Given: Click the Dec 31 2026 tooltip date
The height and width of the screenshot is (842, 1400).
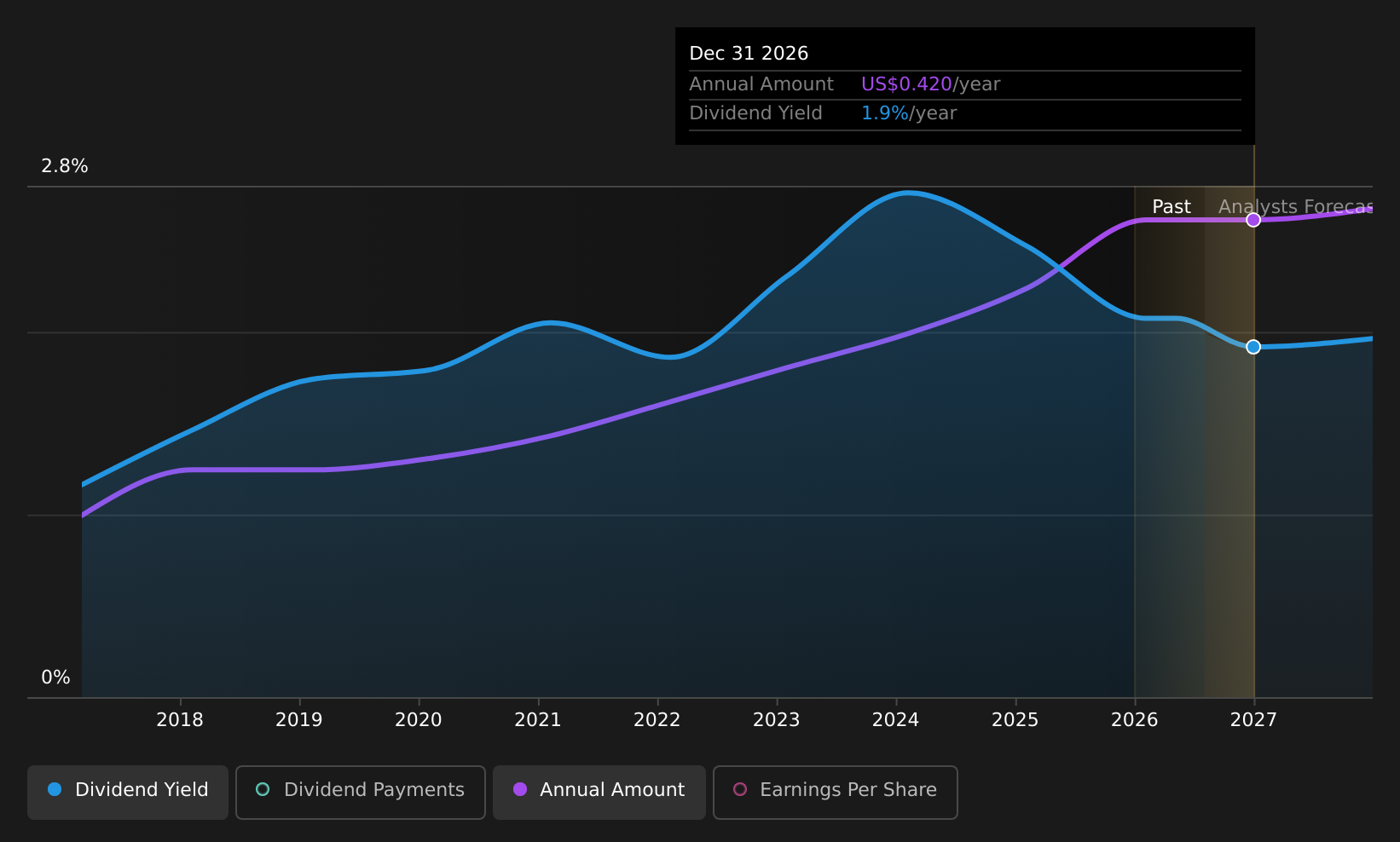Looking at the screenshot, I should click(749, 54).
